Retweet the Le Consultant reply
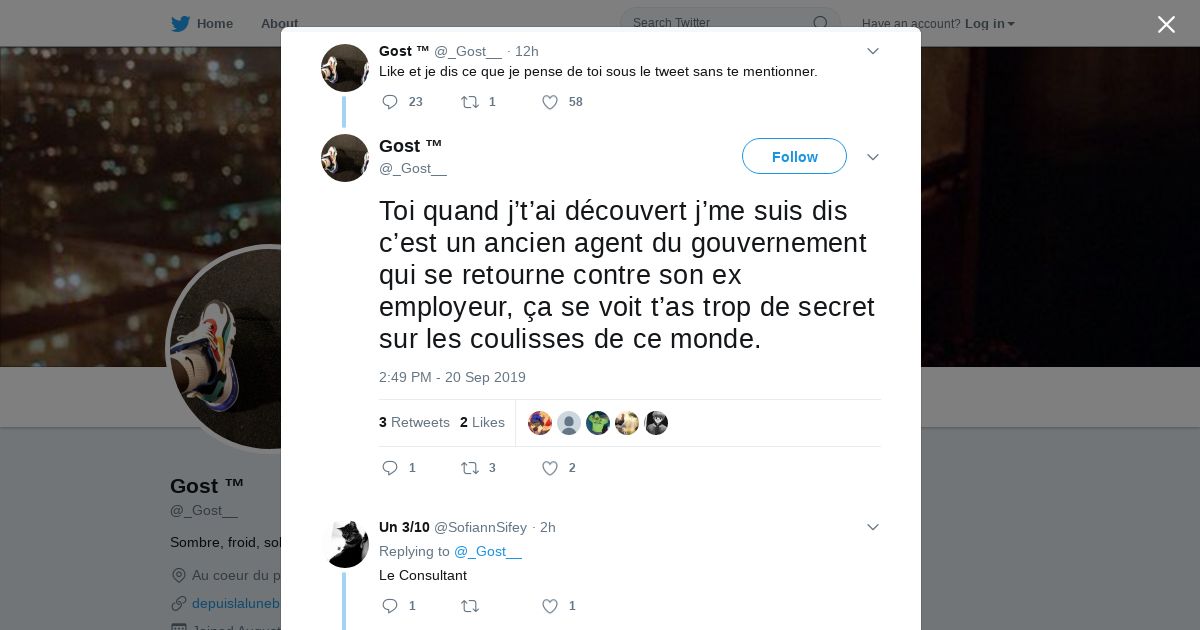1200x630 pixels. 469,606
